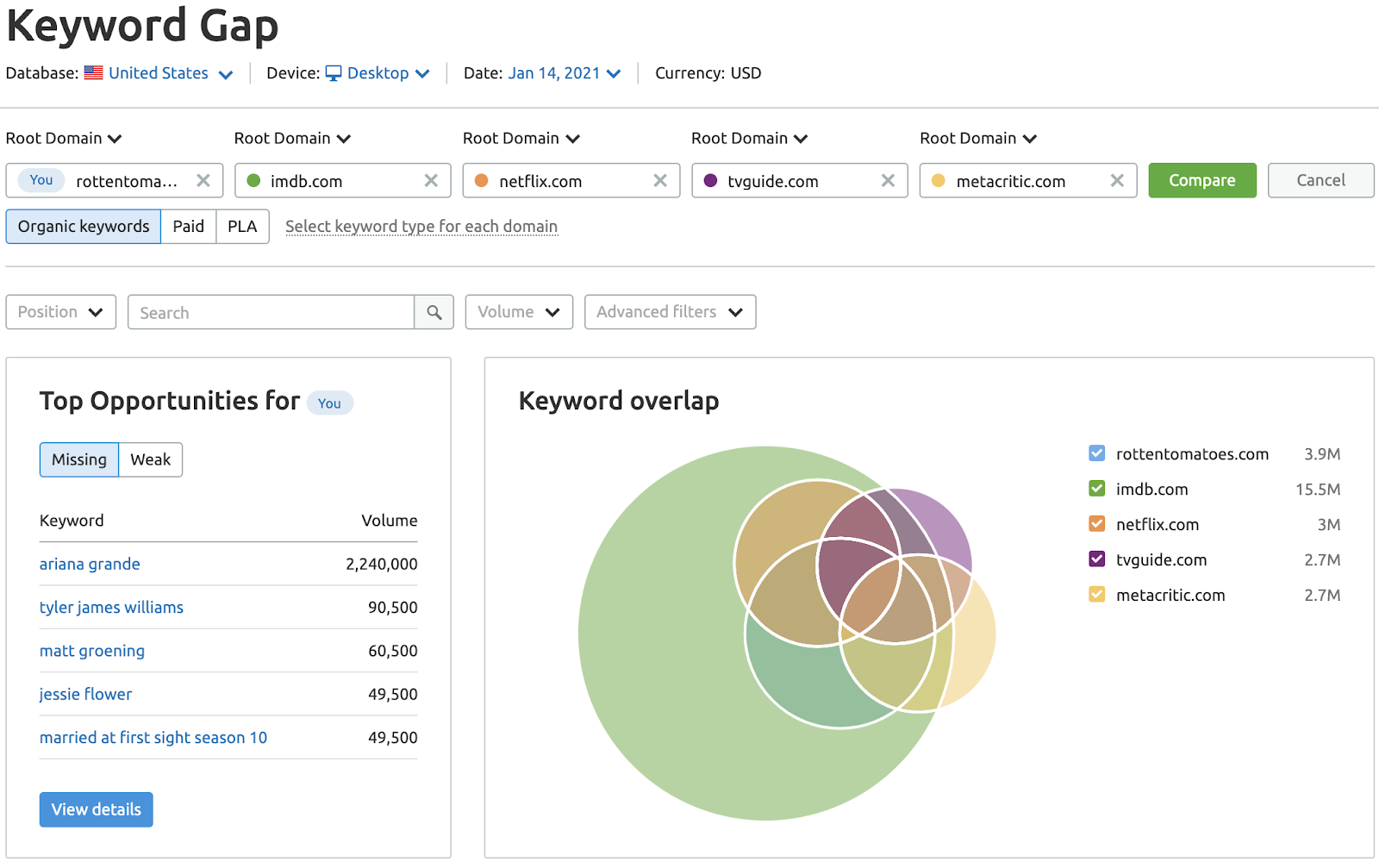The width and height of the screenshot is (1379, 868).
Task: Open married at first sight season 10
Action: pyautogui.click(x=153, y=738)
